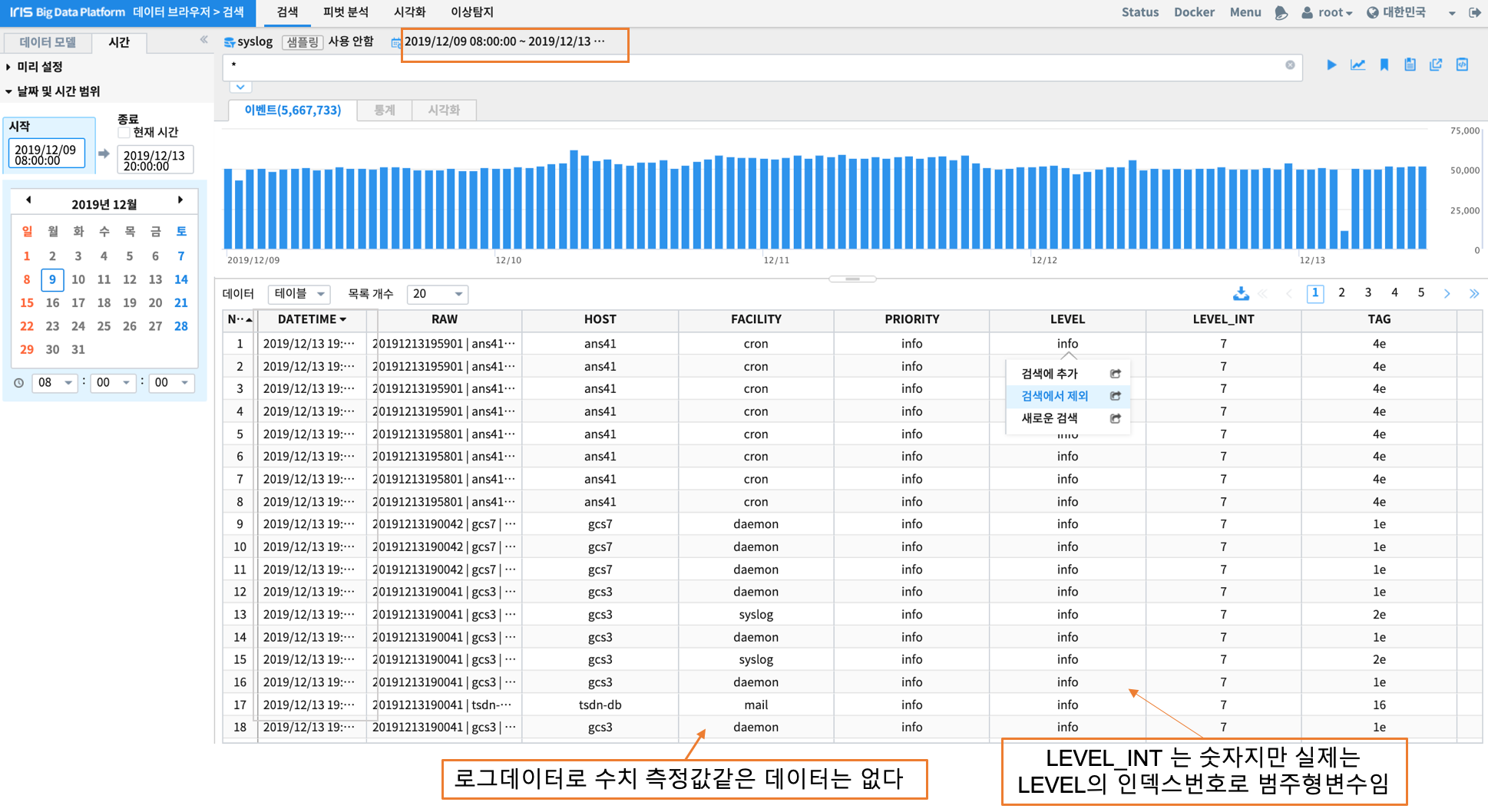Select December 9 in the calendar
The height and width of the screenshot is (812, 1488).
point(52,279)
